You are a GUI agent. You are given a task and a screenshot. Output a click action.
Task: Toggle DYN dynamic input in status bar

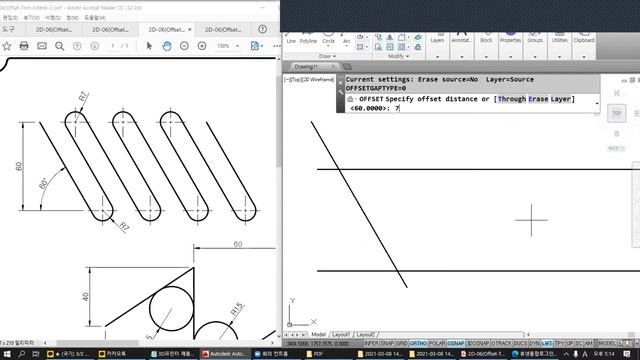tap(534, 343)
